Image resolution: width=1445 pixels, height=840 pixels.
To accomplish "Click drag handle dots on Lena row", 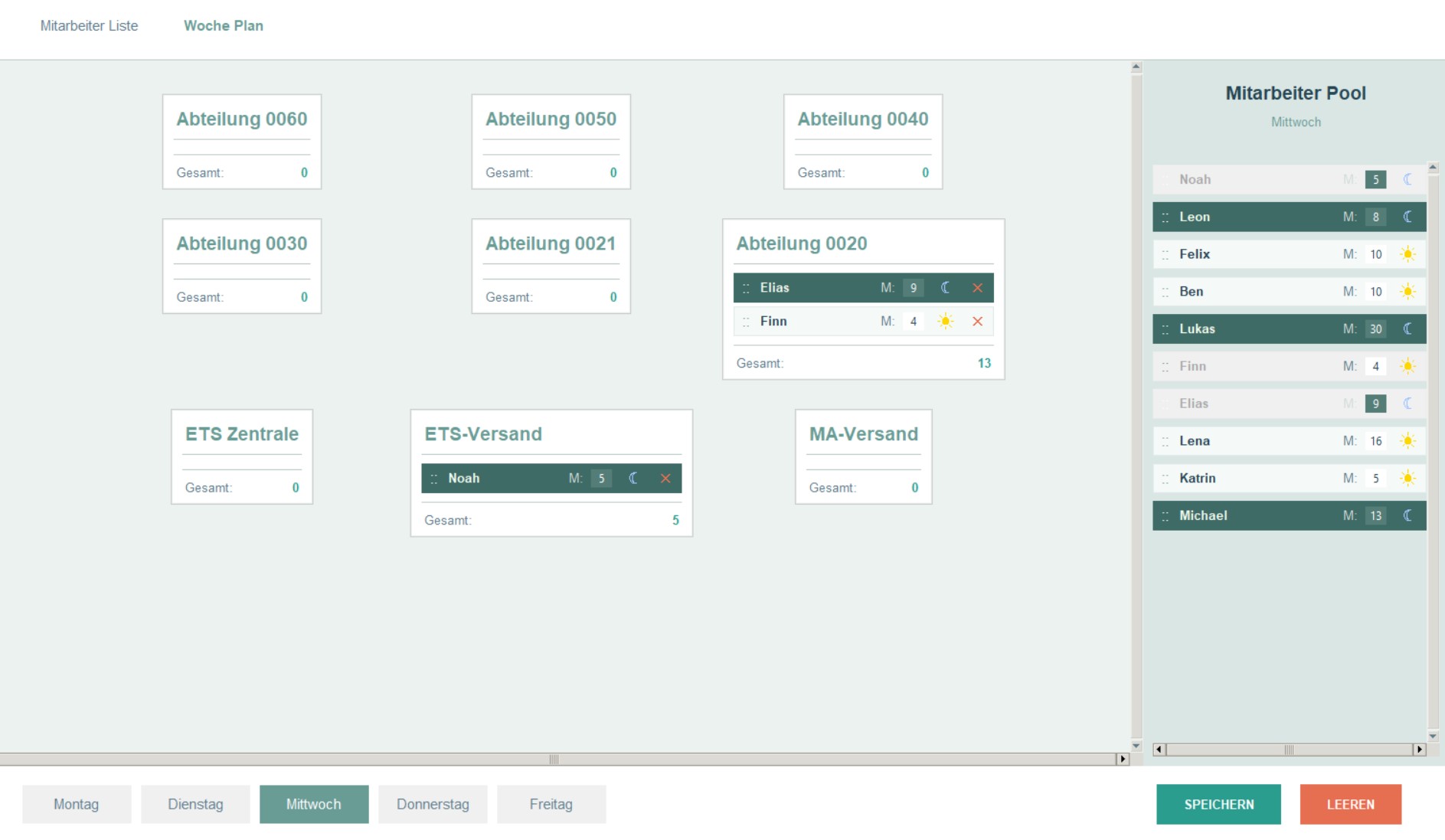I will pyautogui.click(x=1165, y=442).
